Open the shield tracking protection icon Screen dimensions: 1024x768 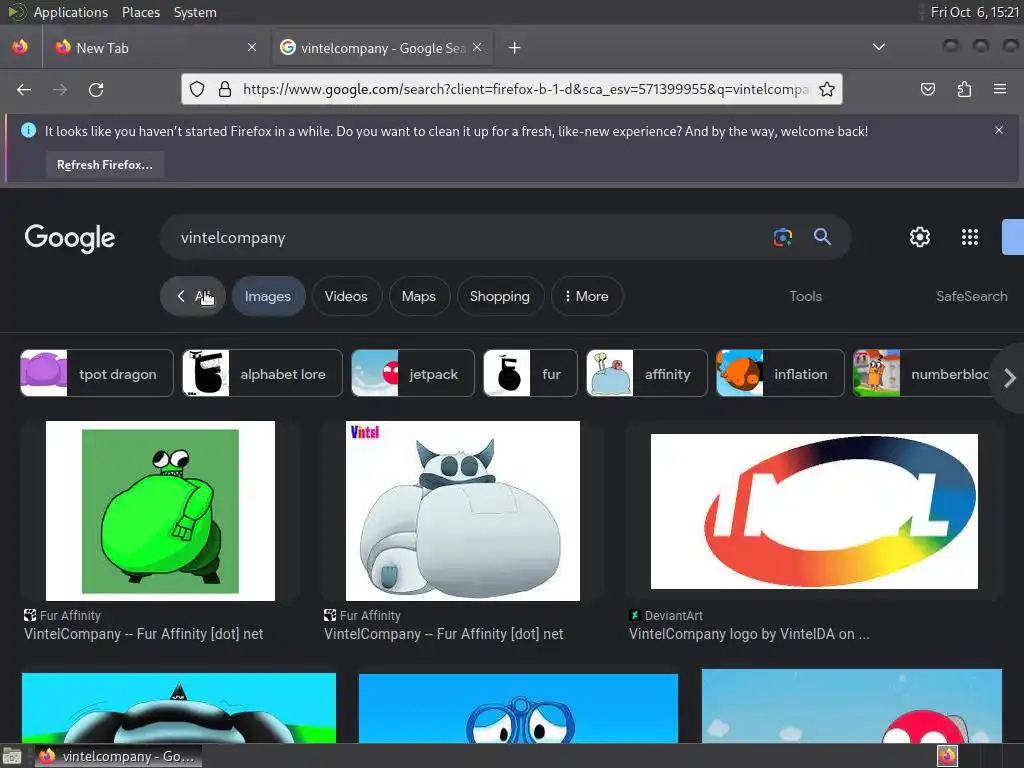197,89
